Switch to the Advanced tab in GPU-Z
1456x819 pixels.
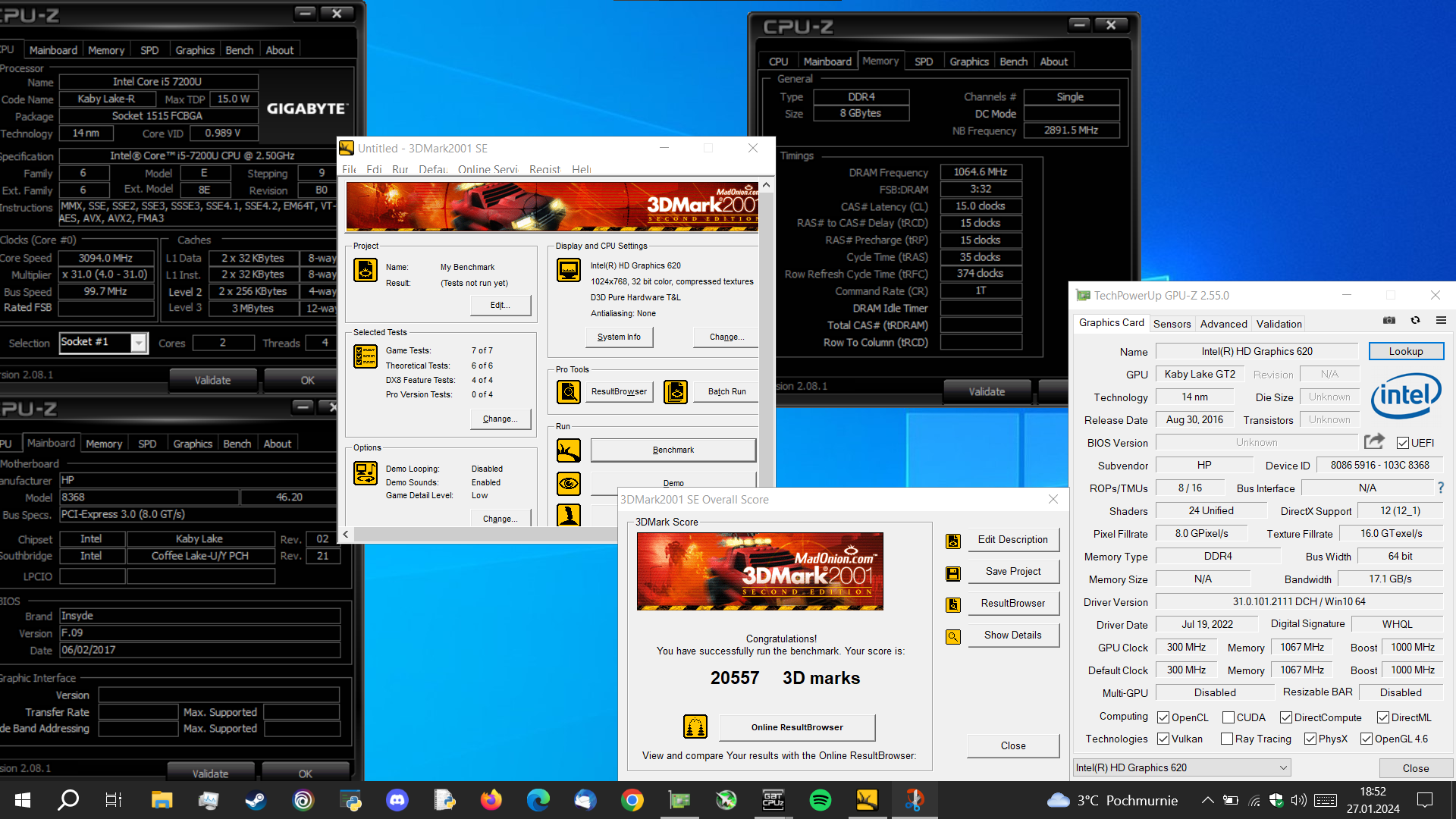(x=1223, y=324)
